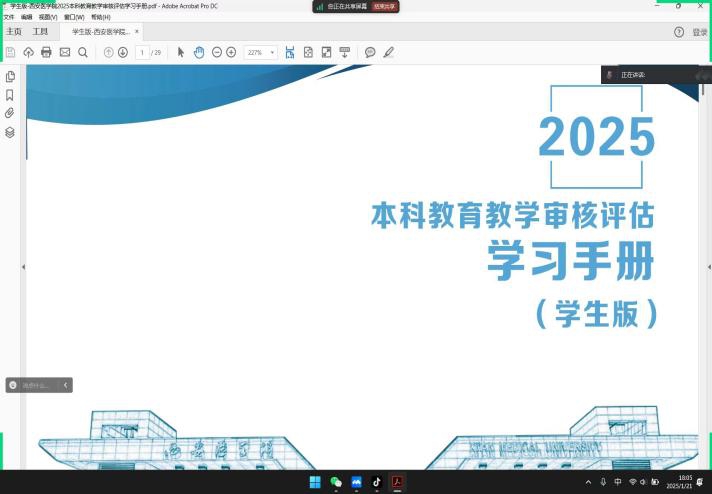
Task: Click the page number input field
Action: coord(142,52)
